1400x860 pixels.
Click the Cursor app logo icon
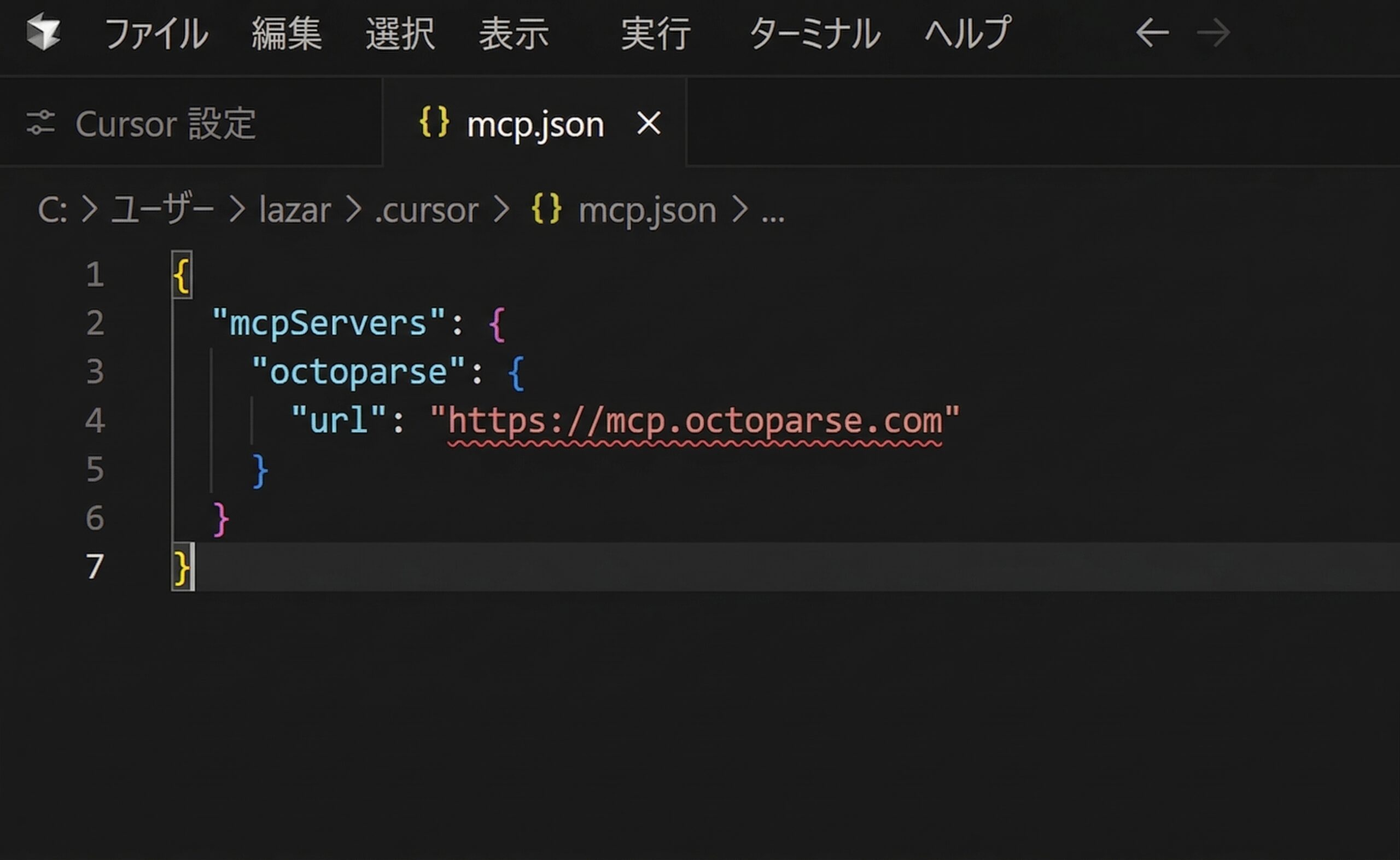tap(44, 32)
